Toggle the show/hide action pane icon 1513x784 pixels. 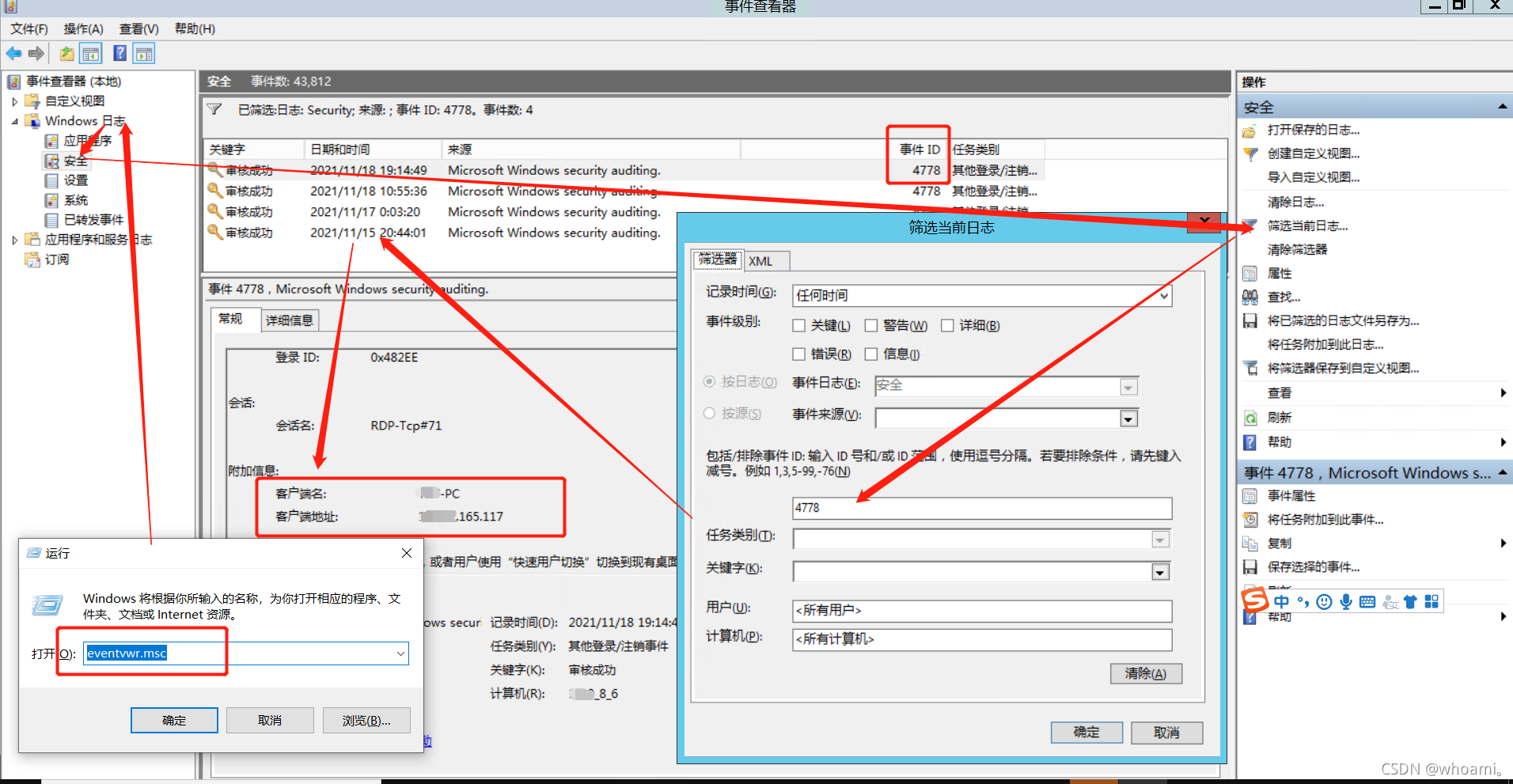(x=144, y=54)
